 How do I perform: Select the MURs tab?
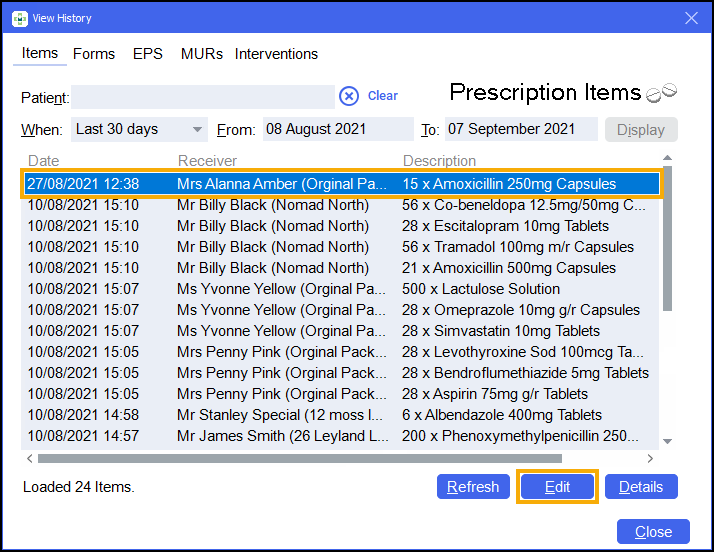[202, 54]
